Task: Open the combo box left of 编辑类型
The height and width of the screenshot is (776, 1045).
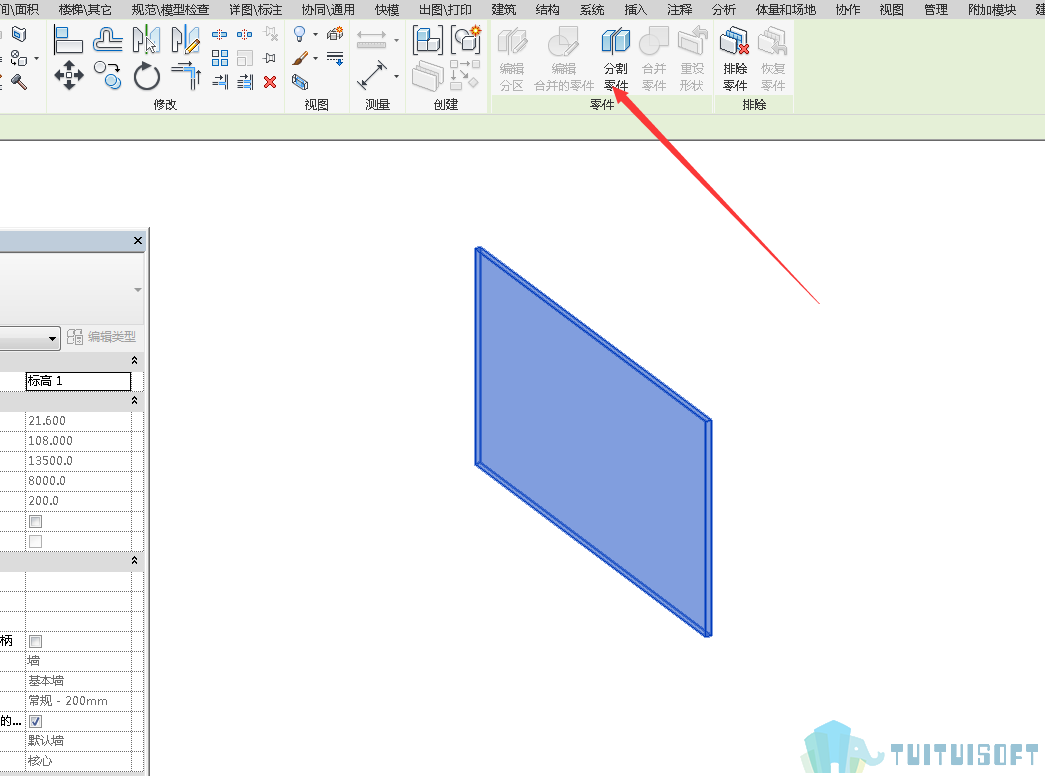Action: coord(30,339)
